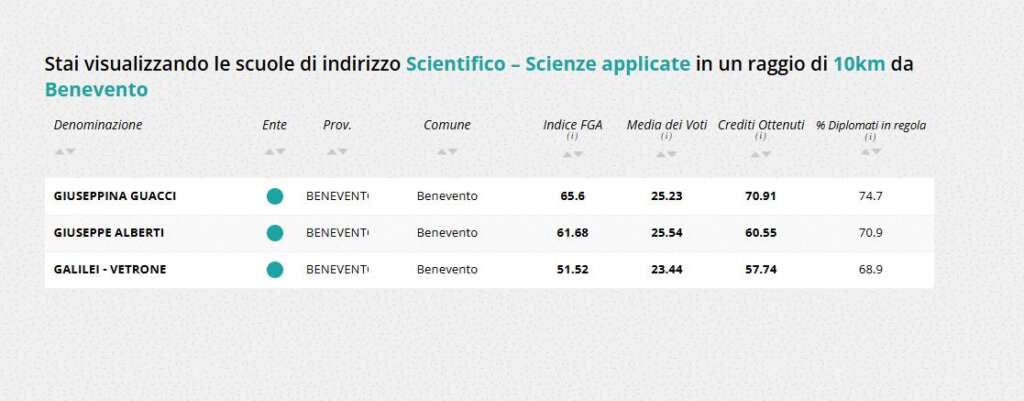Click the Scientifico – Scienze applicate heading link

(548, 65)
